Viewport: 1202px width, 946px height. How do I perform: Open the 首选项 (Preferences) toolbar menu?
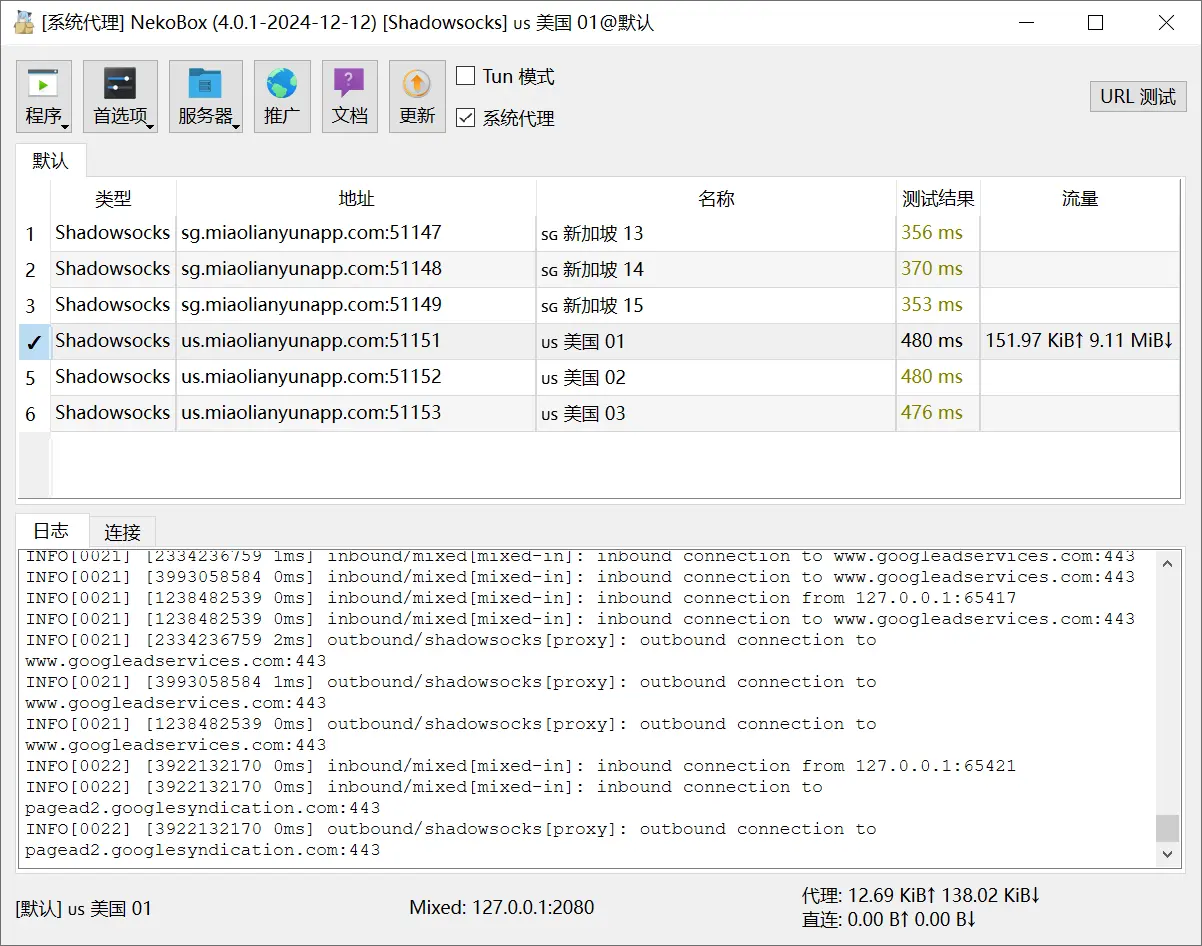pyautogui.click(x=120, y=97)
